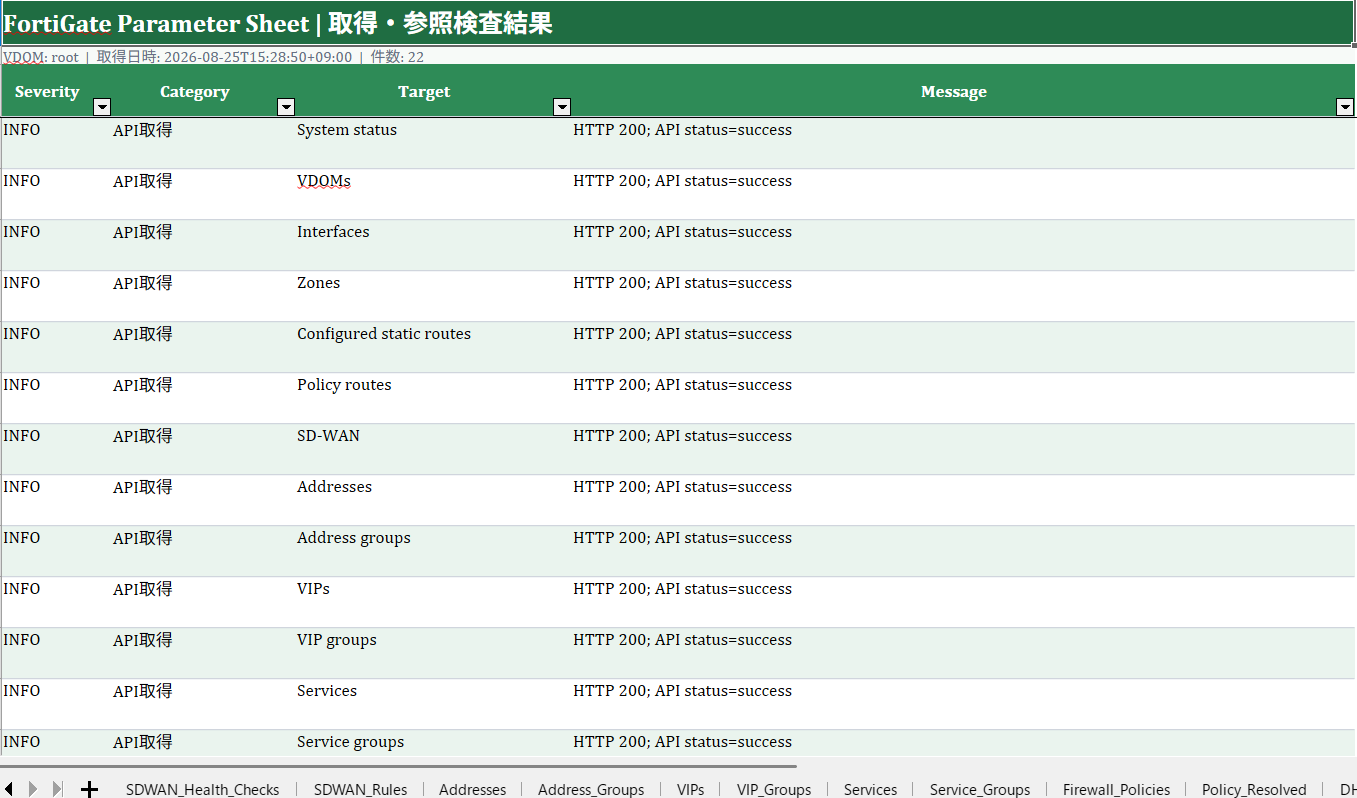The height and width of the screenshot is (798, 1357).
Task: Select the 'System status' target cell
Action: tap(433, 143)
